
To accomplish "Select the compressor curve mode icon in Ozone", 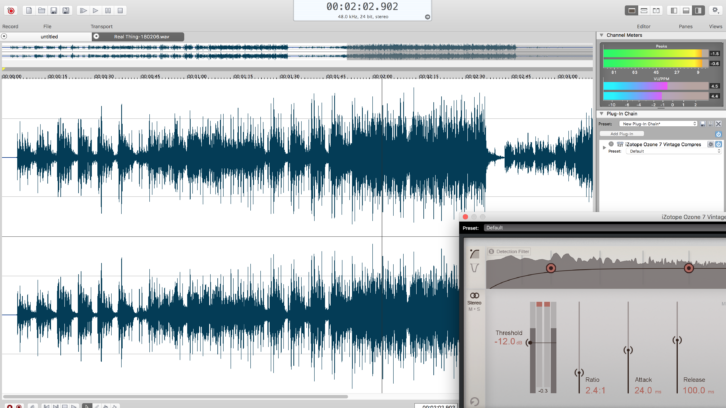I will point(475,254).
